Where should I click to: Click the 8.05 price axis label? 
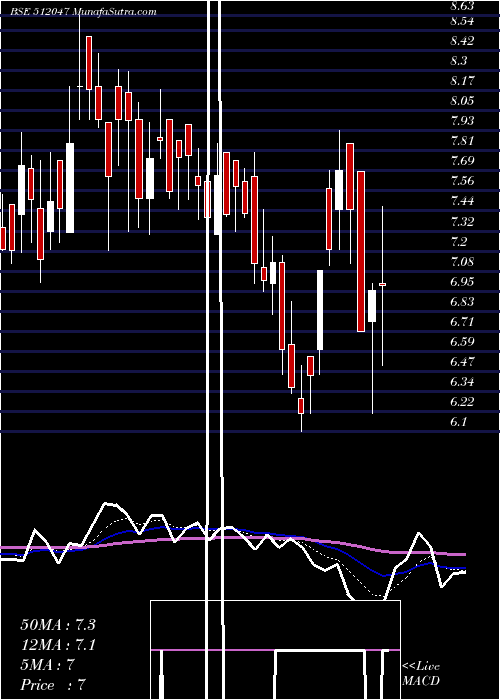point(462,101)
